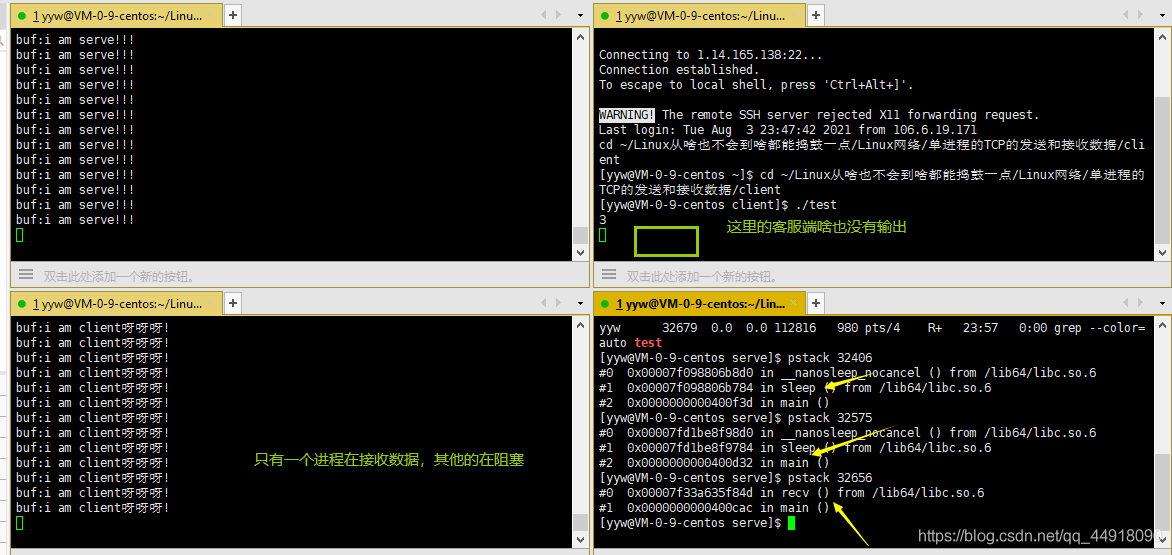The image size is (1172, 555).
Task: Select the session tab of 'i am client' pane
Action: coord(116,304)
